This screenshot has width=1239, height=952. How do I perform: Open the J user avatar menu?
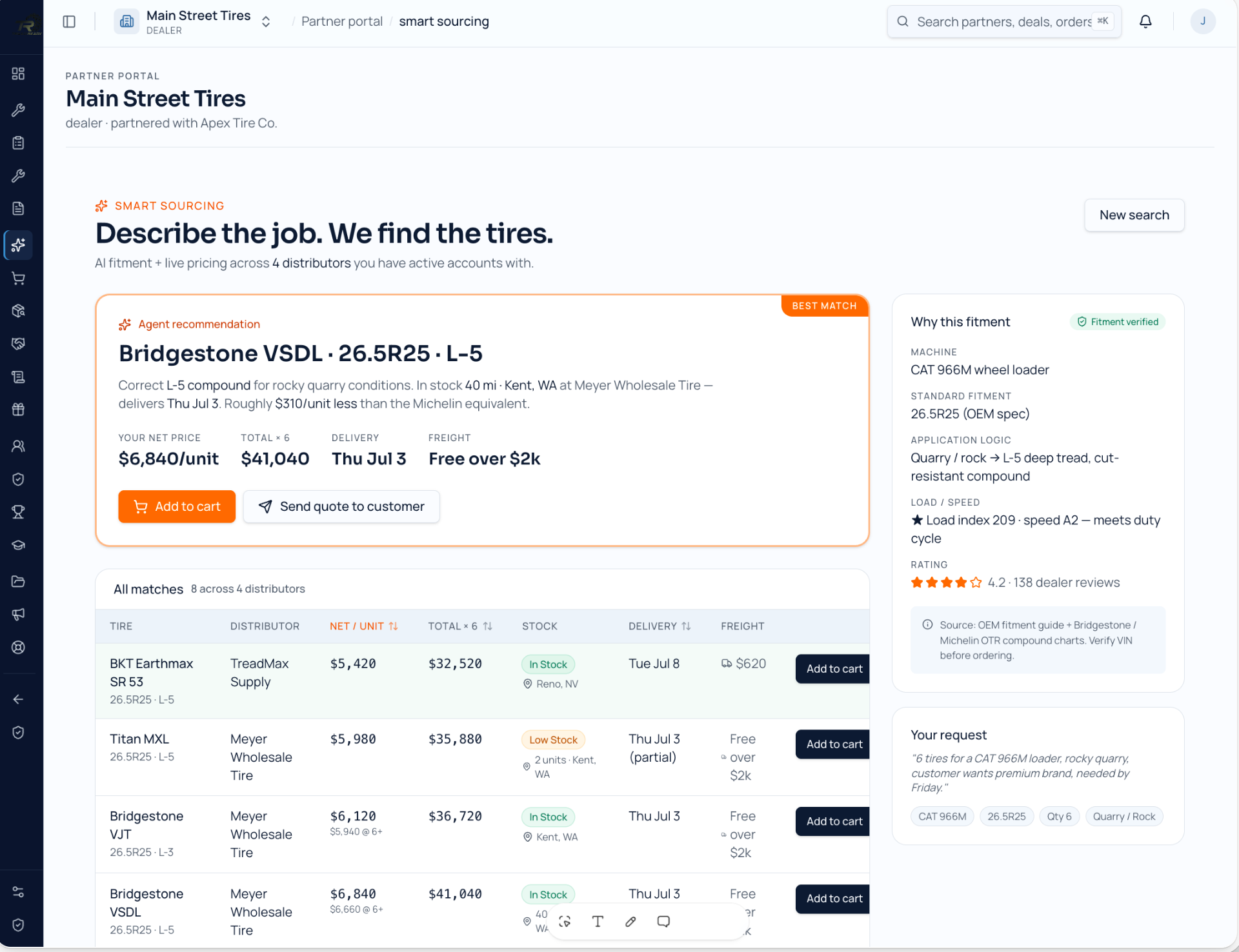tap(1203, 21)
